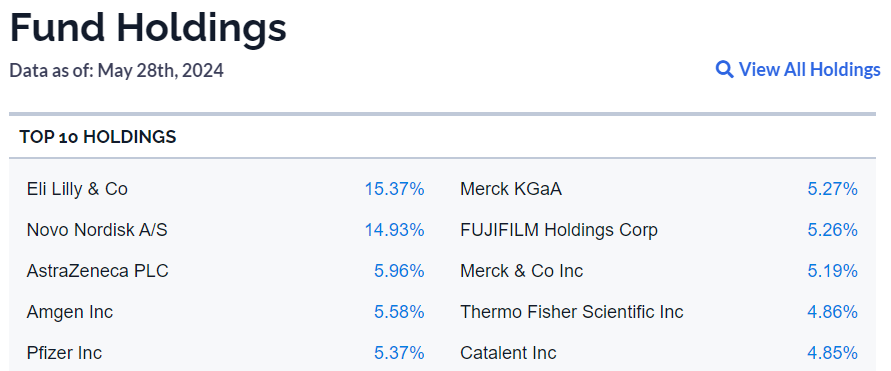Select the Pfizer Inc holding
This screenshot has width=891, height=371.
point(64,353)
